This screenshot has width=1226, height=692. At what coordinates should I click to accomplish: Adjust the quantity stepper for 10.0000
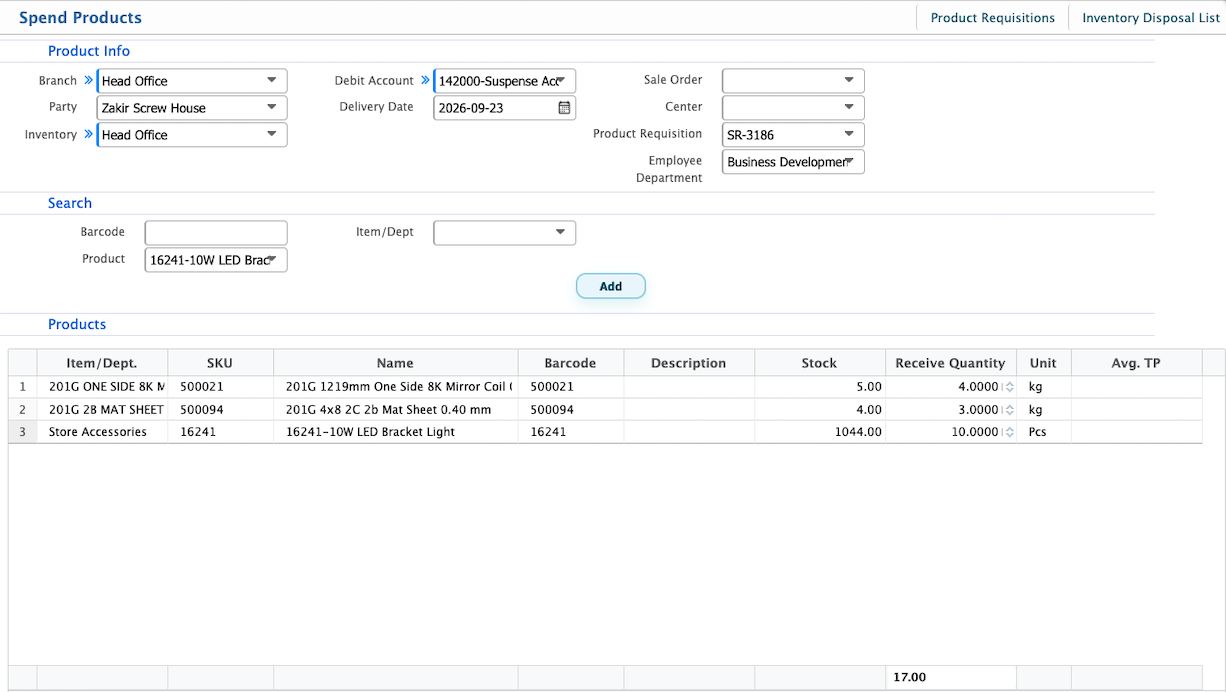point(1009,432)
